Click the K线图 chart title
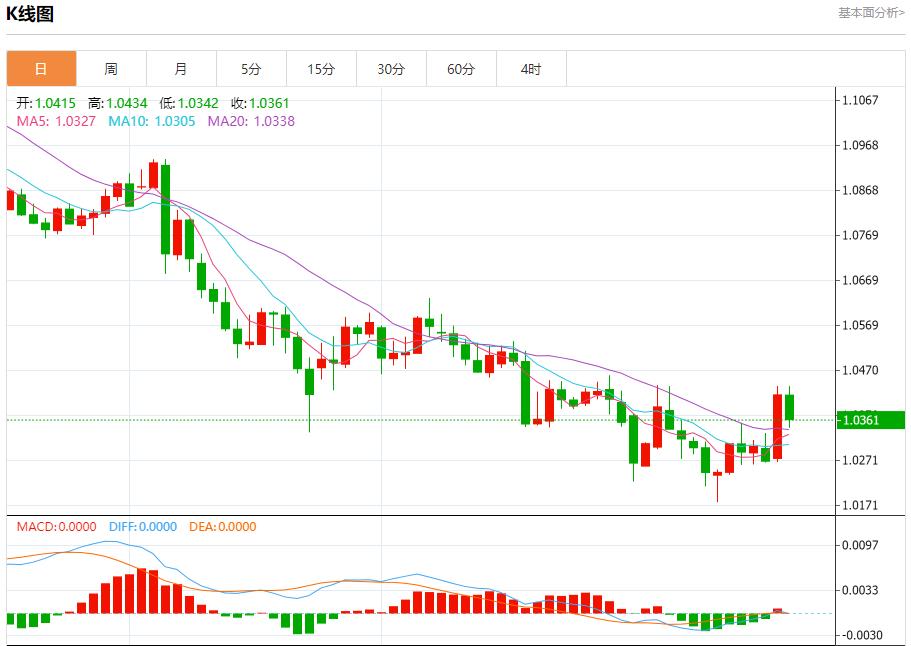911x646 pixels. (30, 14)
